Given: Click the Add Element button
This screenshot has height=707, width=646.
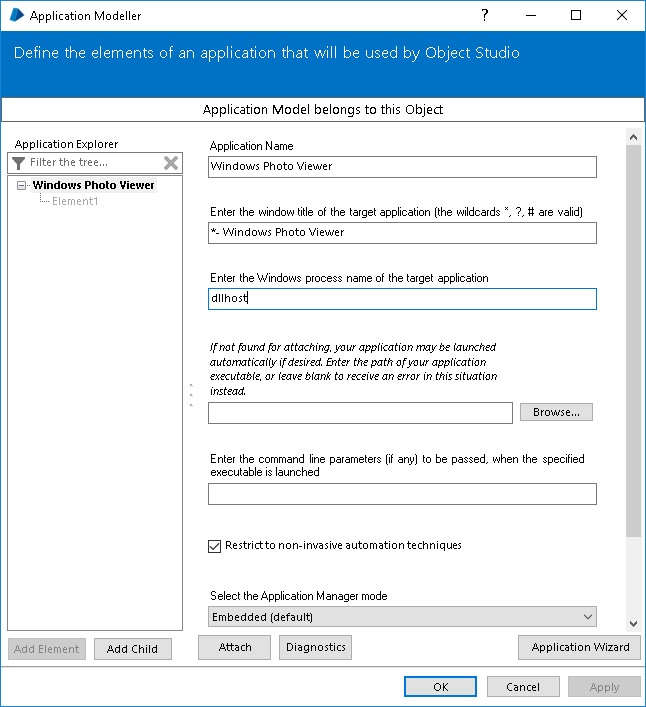Looking at the screenshot, I should pyautogui.click(x=47, y=649).
